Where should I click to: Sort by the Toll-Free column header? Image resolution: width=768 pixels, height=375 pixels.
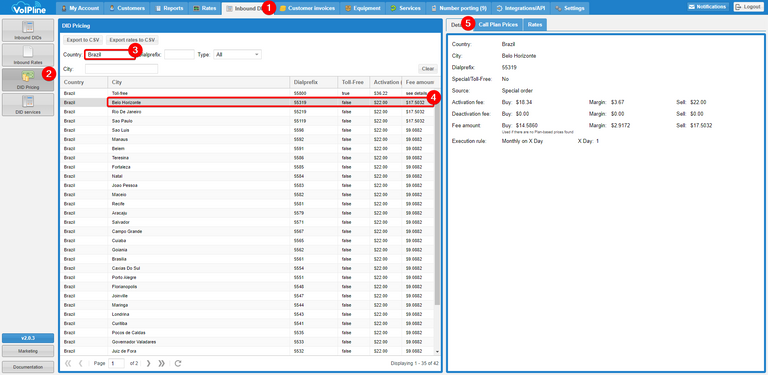tap(354, 82)
